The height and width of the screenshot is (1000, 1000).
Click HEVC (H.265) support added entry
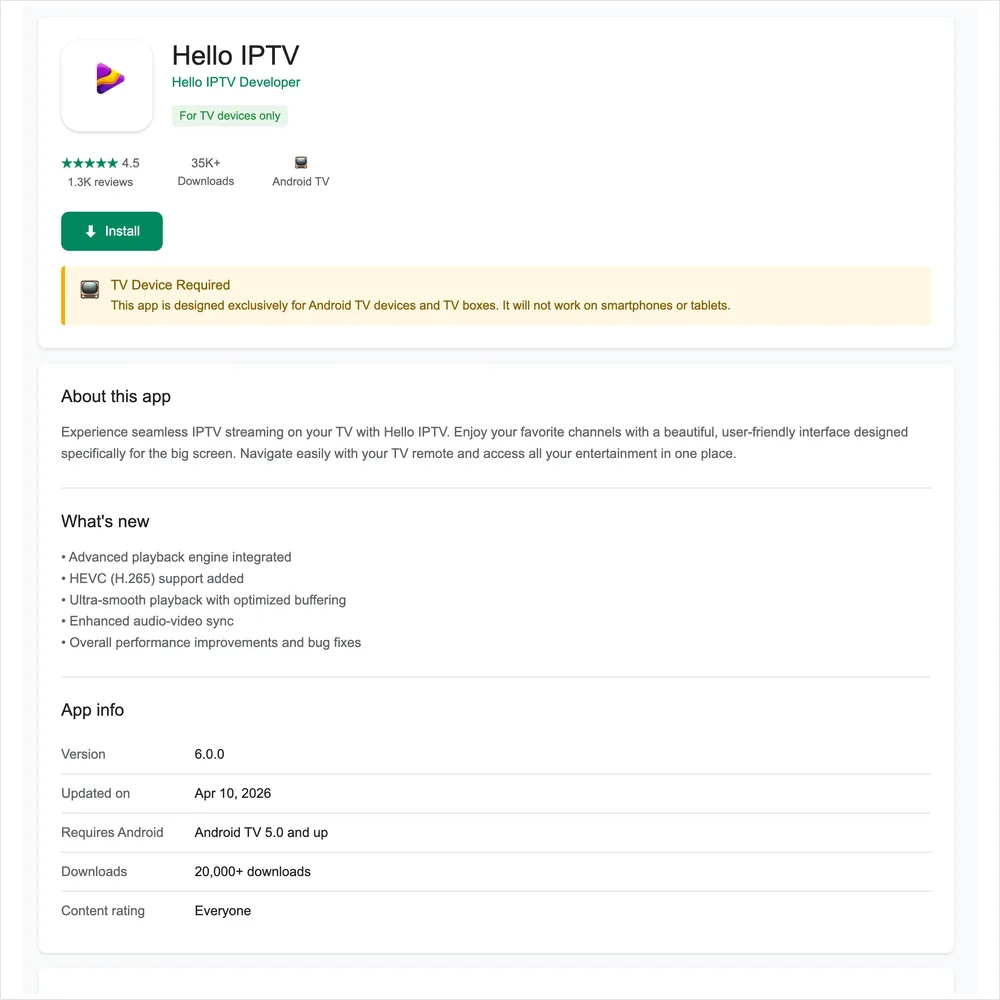click(x=152, y=578)
